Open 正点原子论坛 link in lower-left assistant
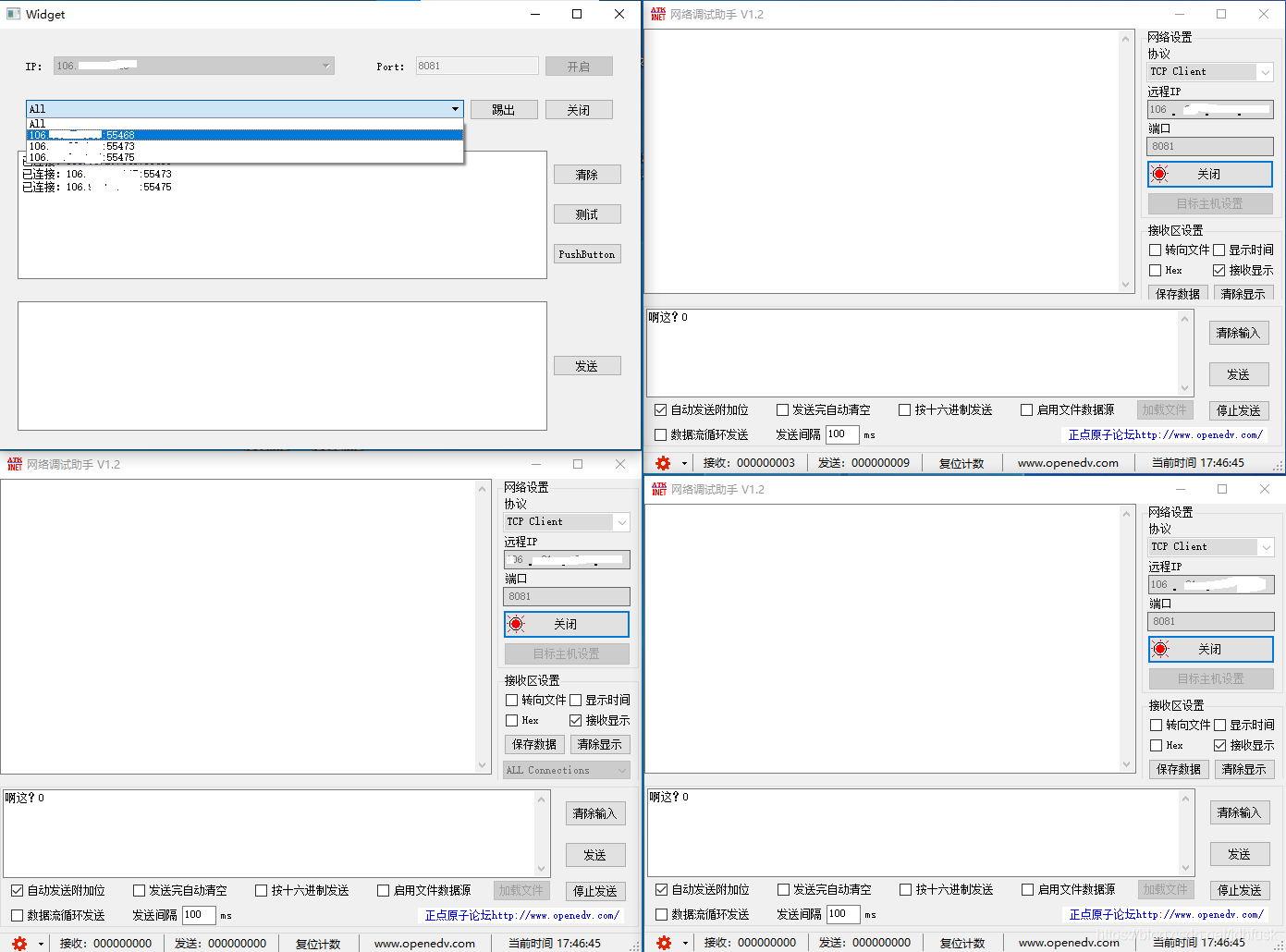 (x=522, y=915)
